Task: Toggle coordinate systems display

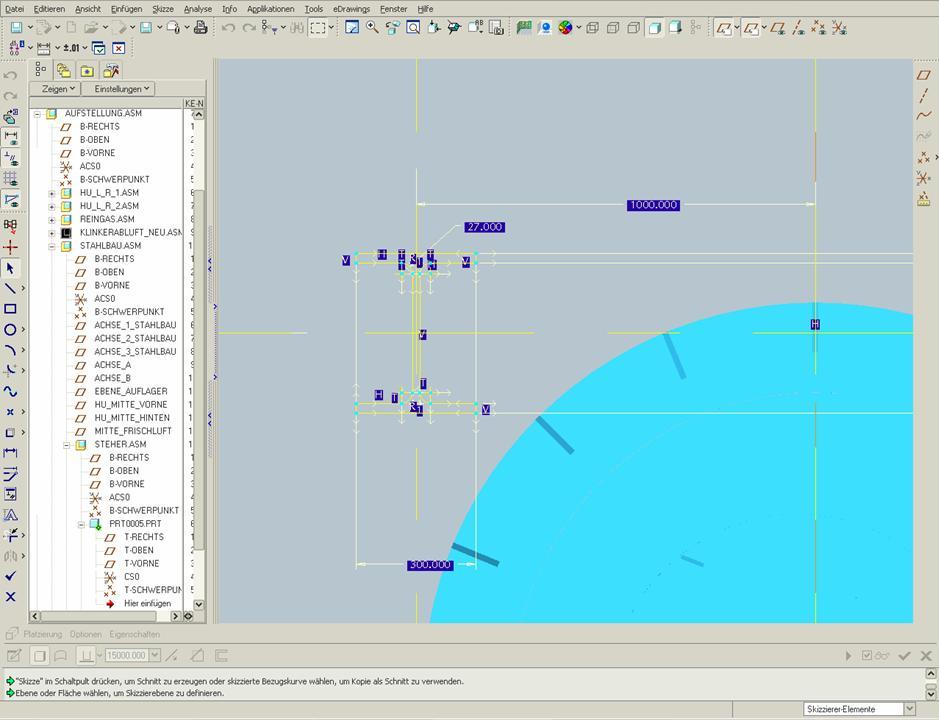Action: (x=839, y=28)
